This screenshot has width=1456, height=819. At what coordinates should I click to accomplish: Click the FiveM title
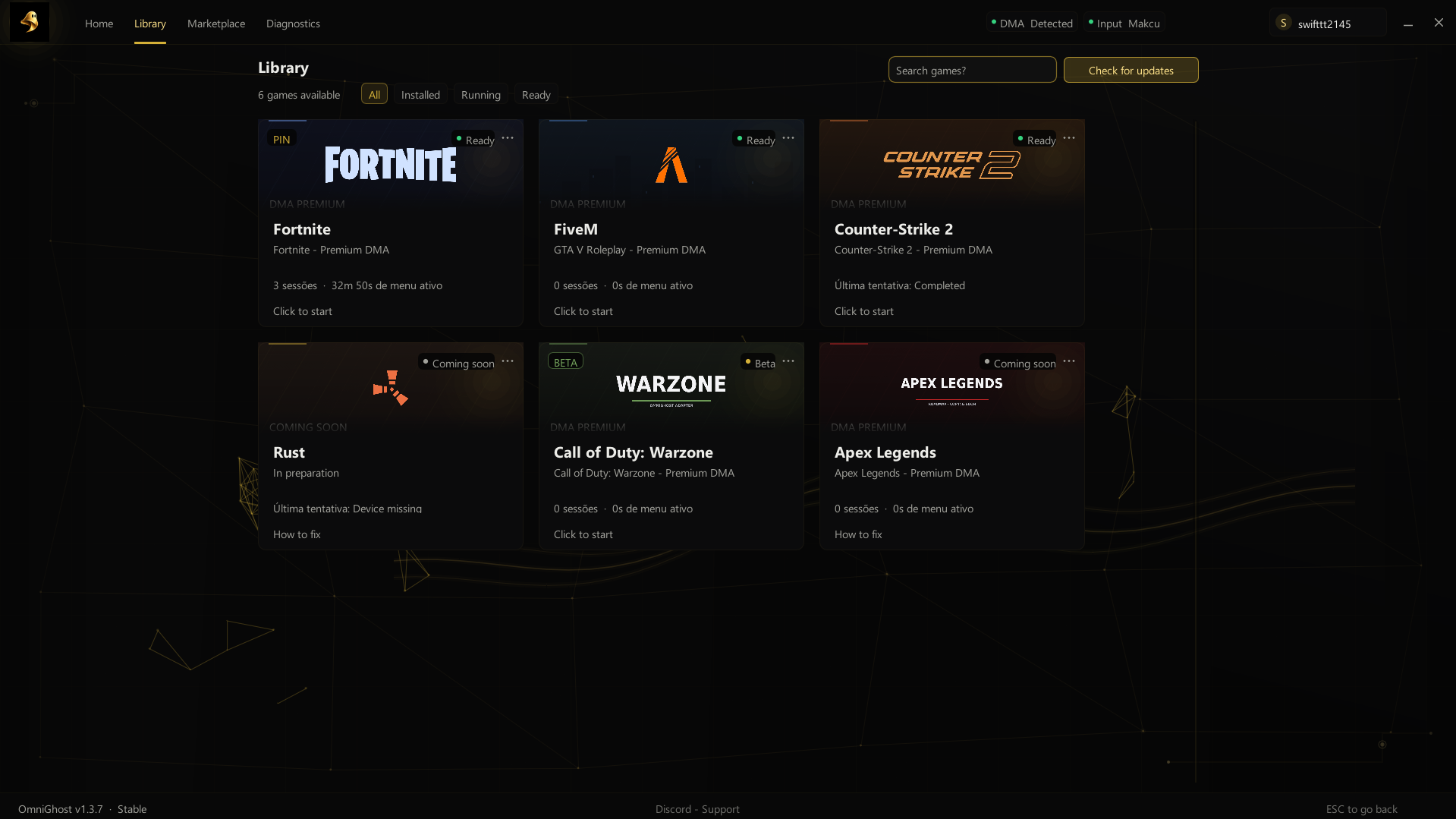[576, 229]
